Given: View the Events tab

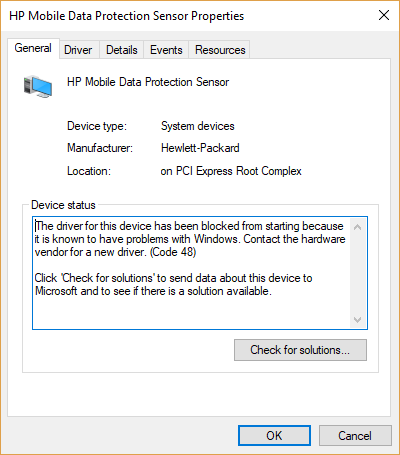Looking at the screenshot, I should [x=166, y=50].
